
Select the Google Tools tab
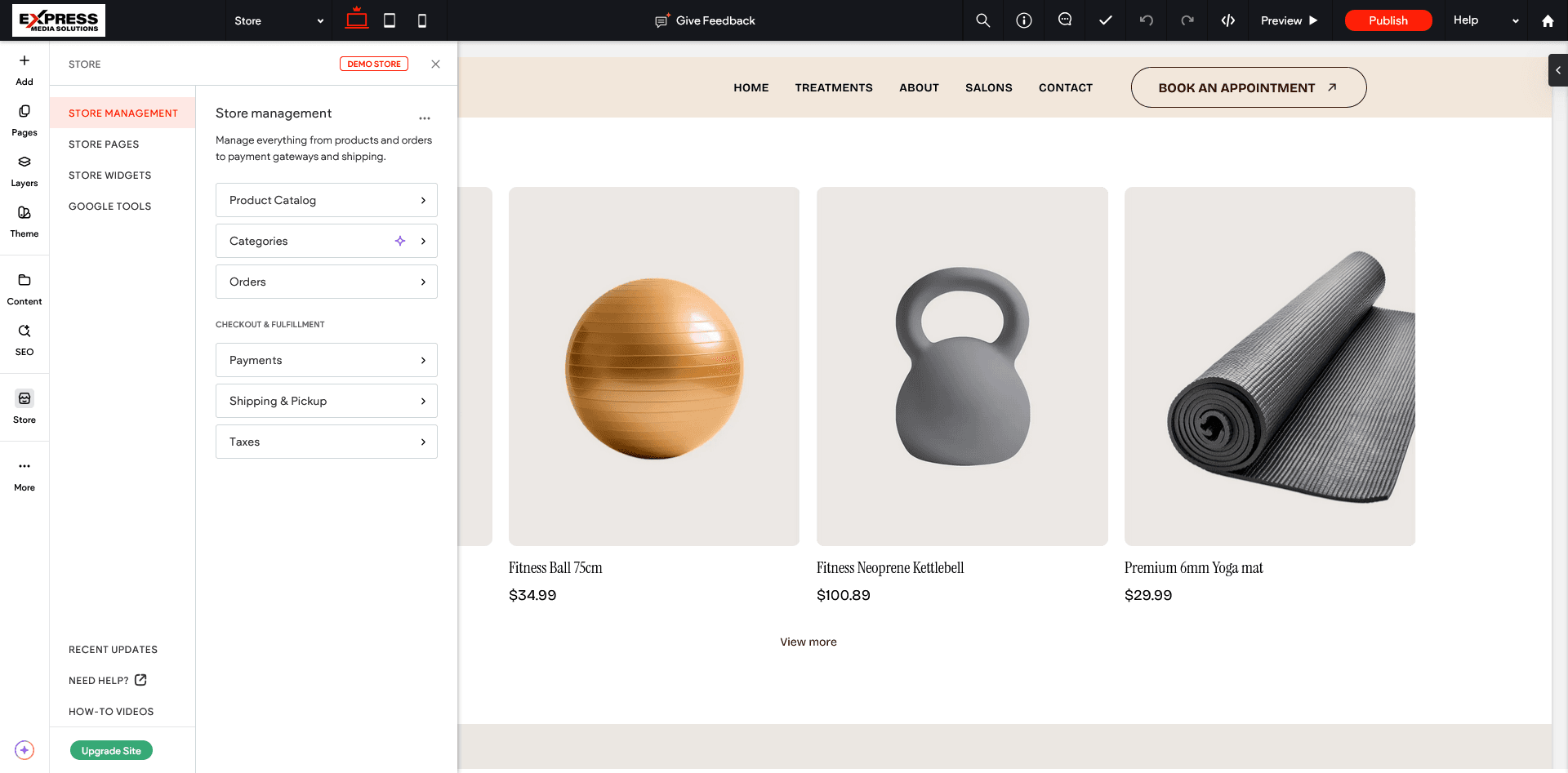pos(109,207)
